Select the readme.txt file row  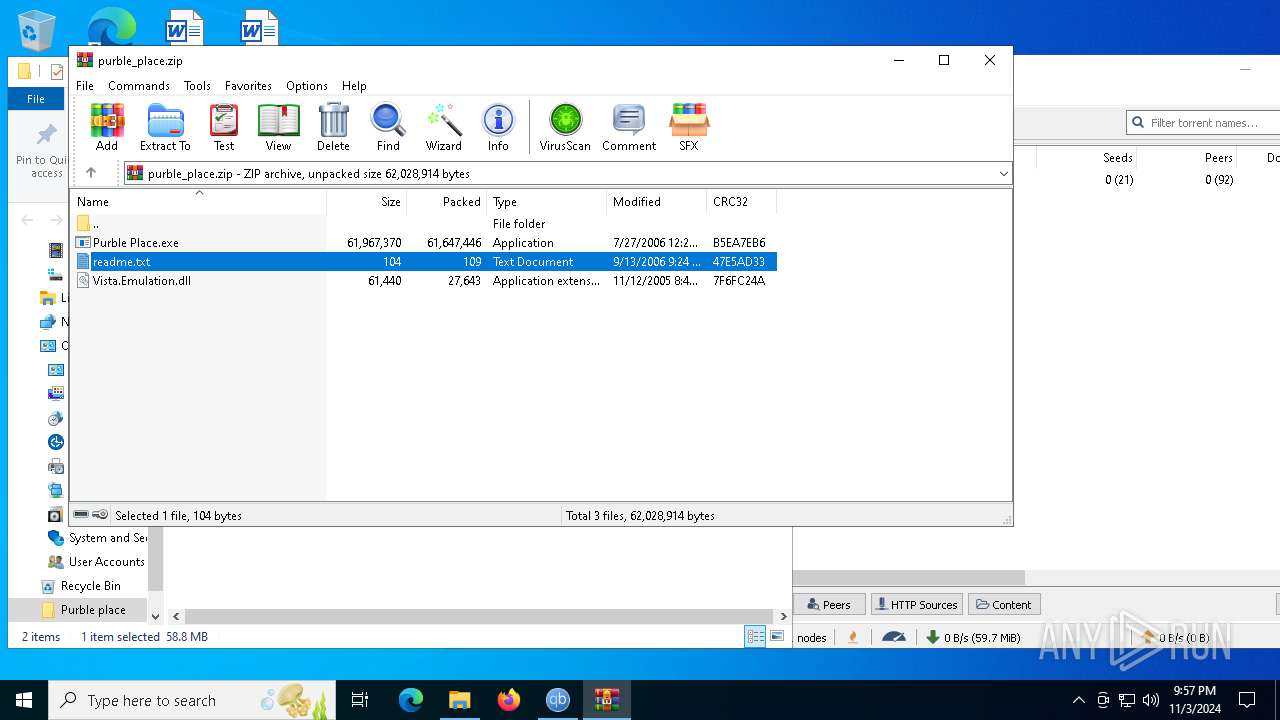pyautogui.click(x=424, y=262)
